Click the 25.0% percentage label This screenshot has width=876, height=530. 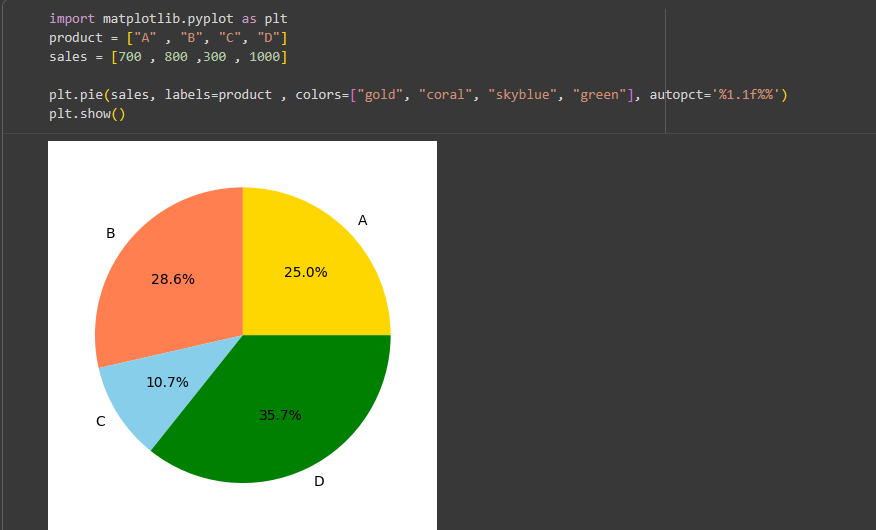point(306,273)
